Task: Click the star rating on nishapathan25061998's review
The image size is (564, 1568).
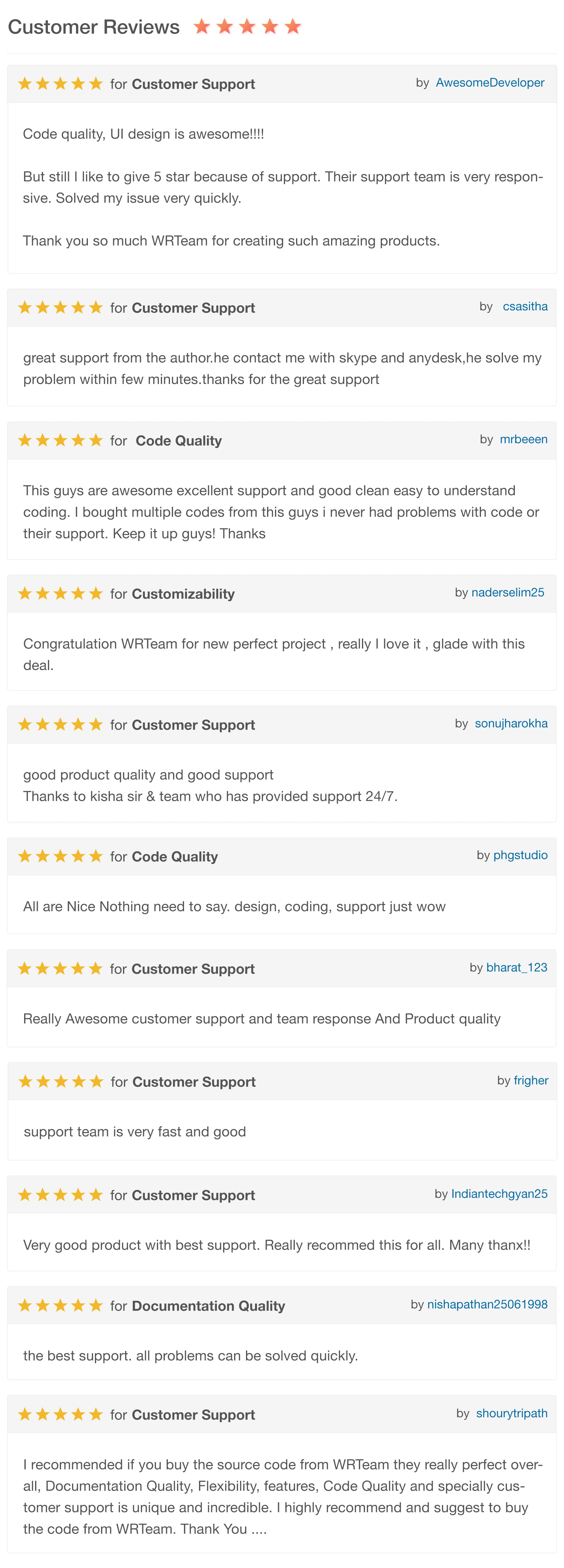Action: coord(60,1306)
